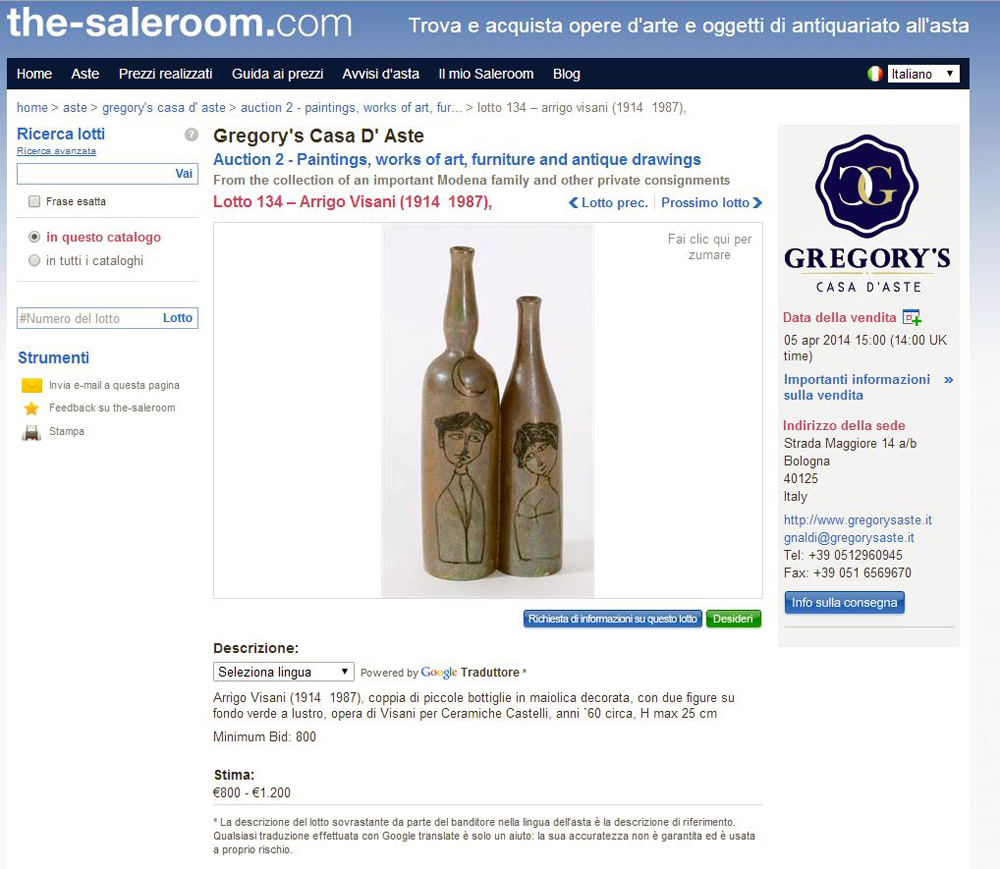1000x869 pixels.
Task: Open the Italiano language dropdown
Action: pos(923,74)
